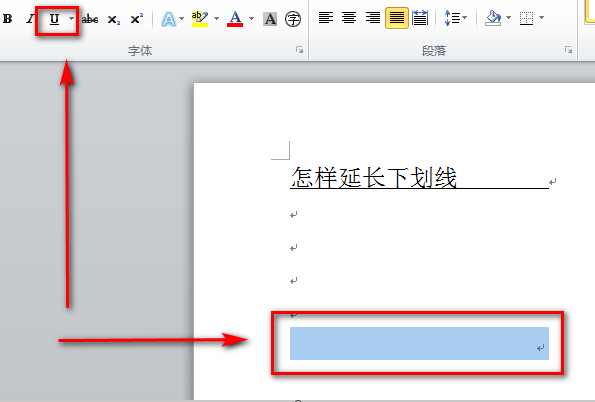Apply strikethrough to text
595x402 pixels.
click(x=90, y=19)
